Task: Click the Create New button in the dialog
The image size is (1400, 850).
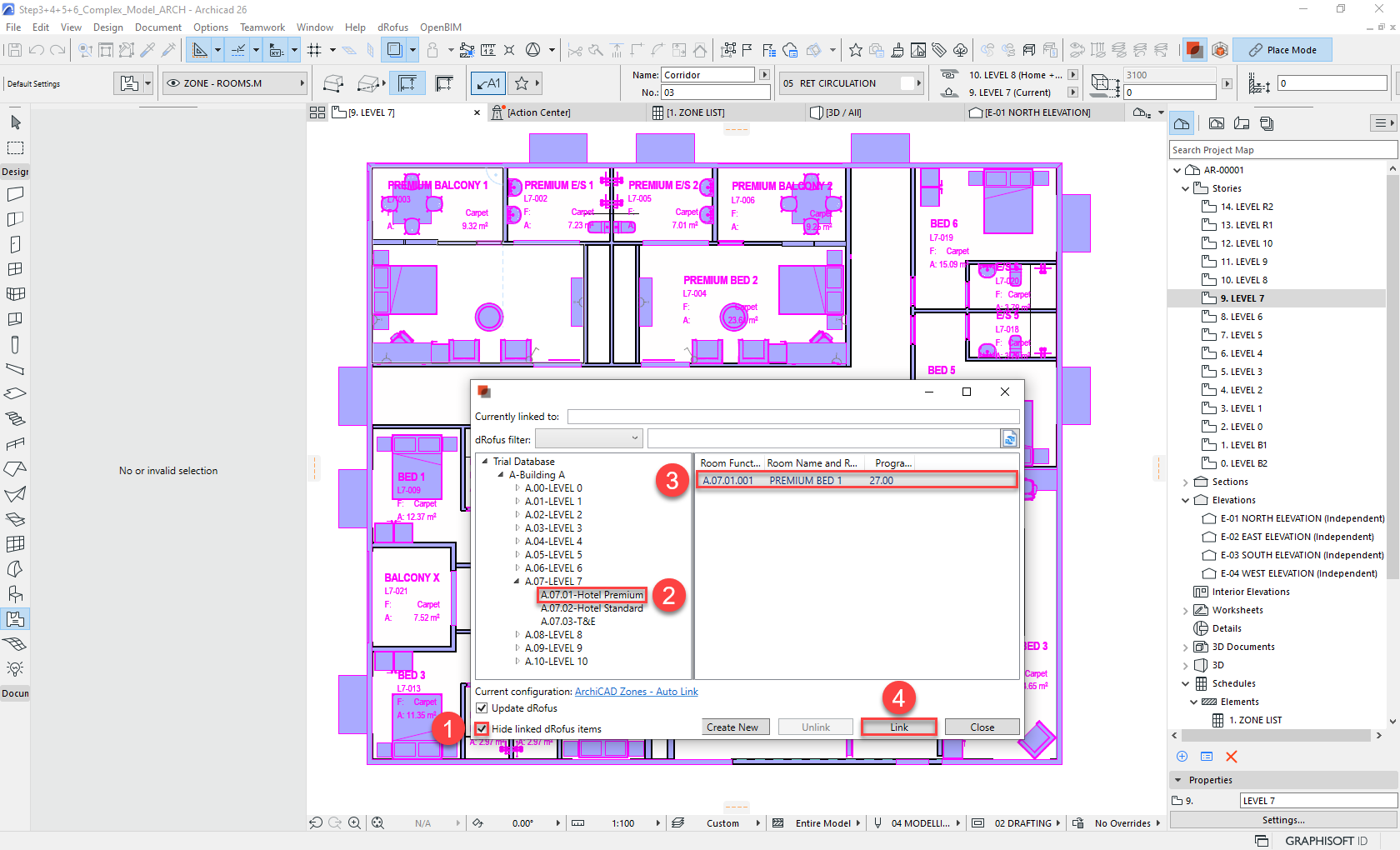Action: click(x=735, y=726)
